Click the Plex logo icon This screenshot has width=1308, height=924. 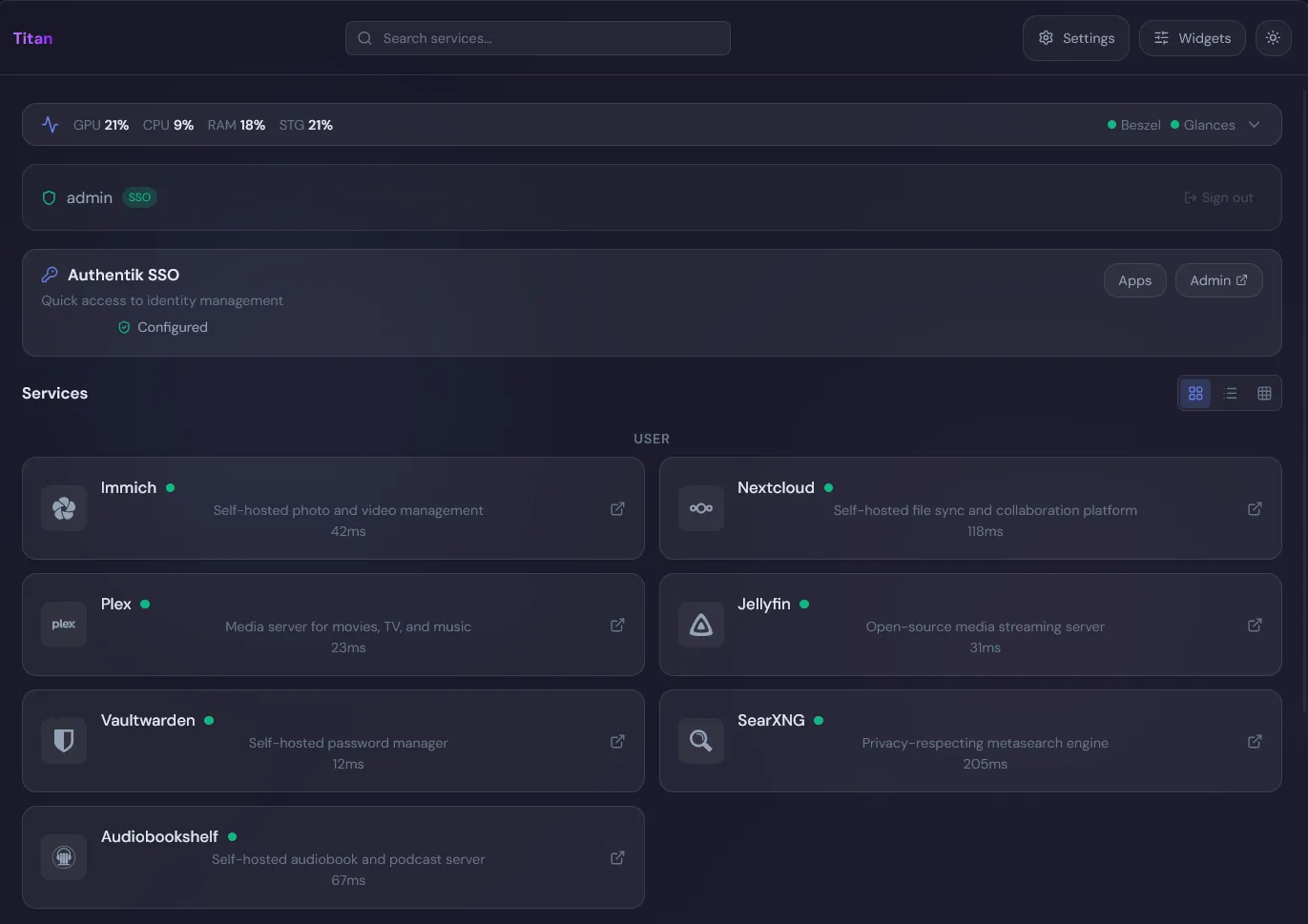click(64, 625)
